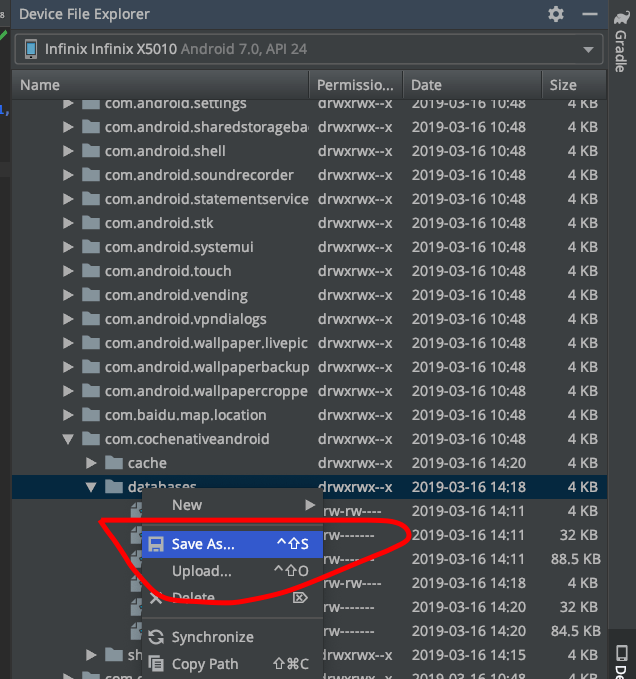
Task: Expand the com.android.settings folder
Action: click(68, 103)
